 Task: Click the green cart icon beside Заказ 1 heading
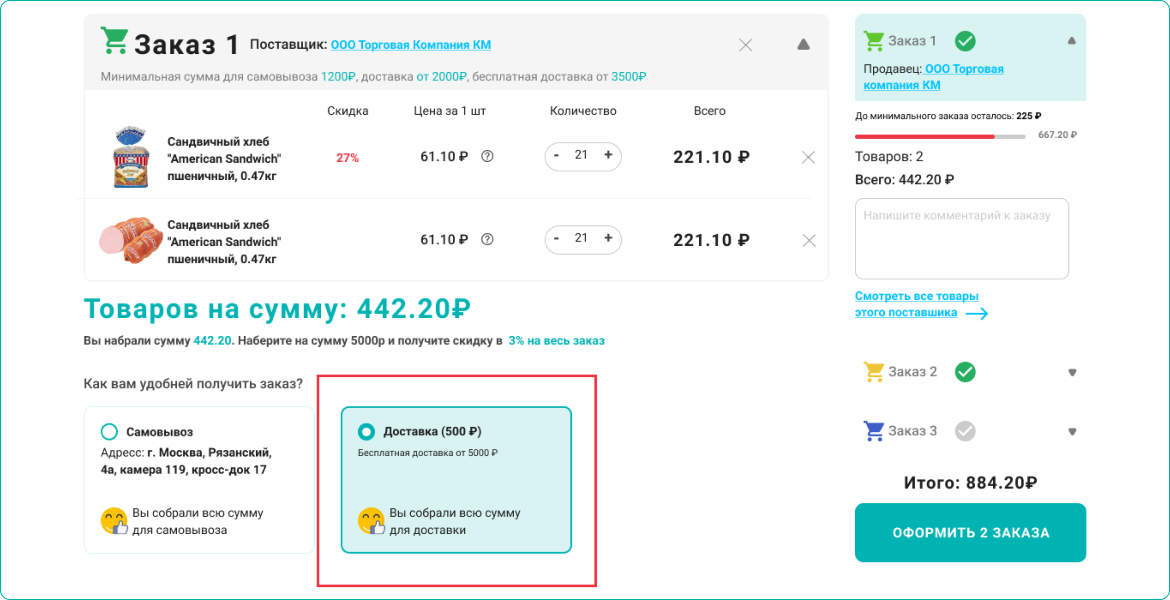point(114,42)
